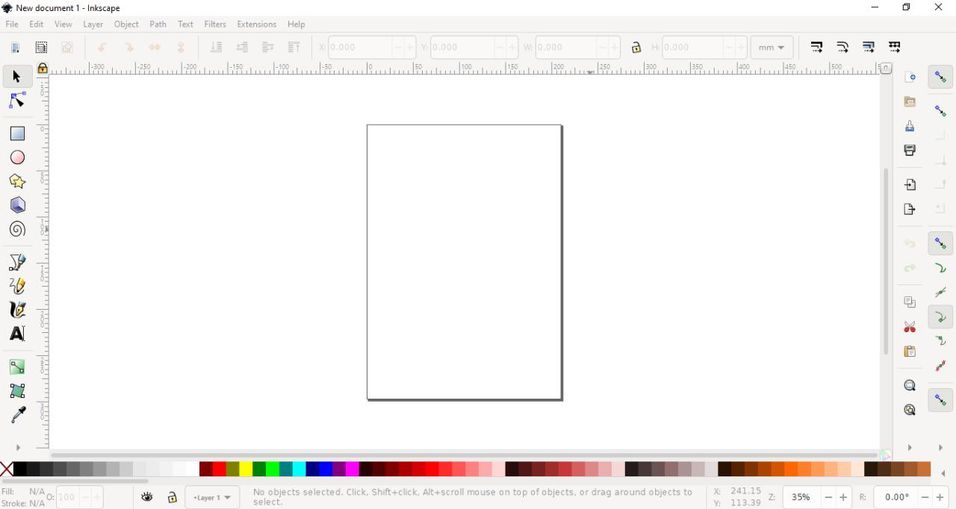Toggle snap to smooth nodes
Image resolution: width=956 pixels, height=509 pixels.
pyautogui.click(x=940, y=341)
